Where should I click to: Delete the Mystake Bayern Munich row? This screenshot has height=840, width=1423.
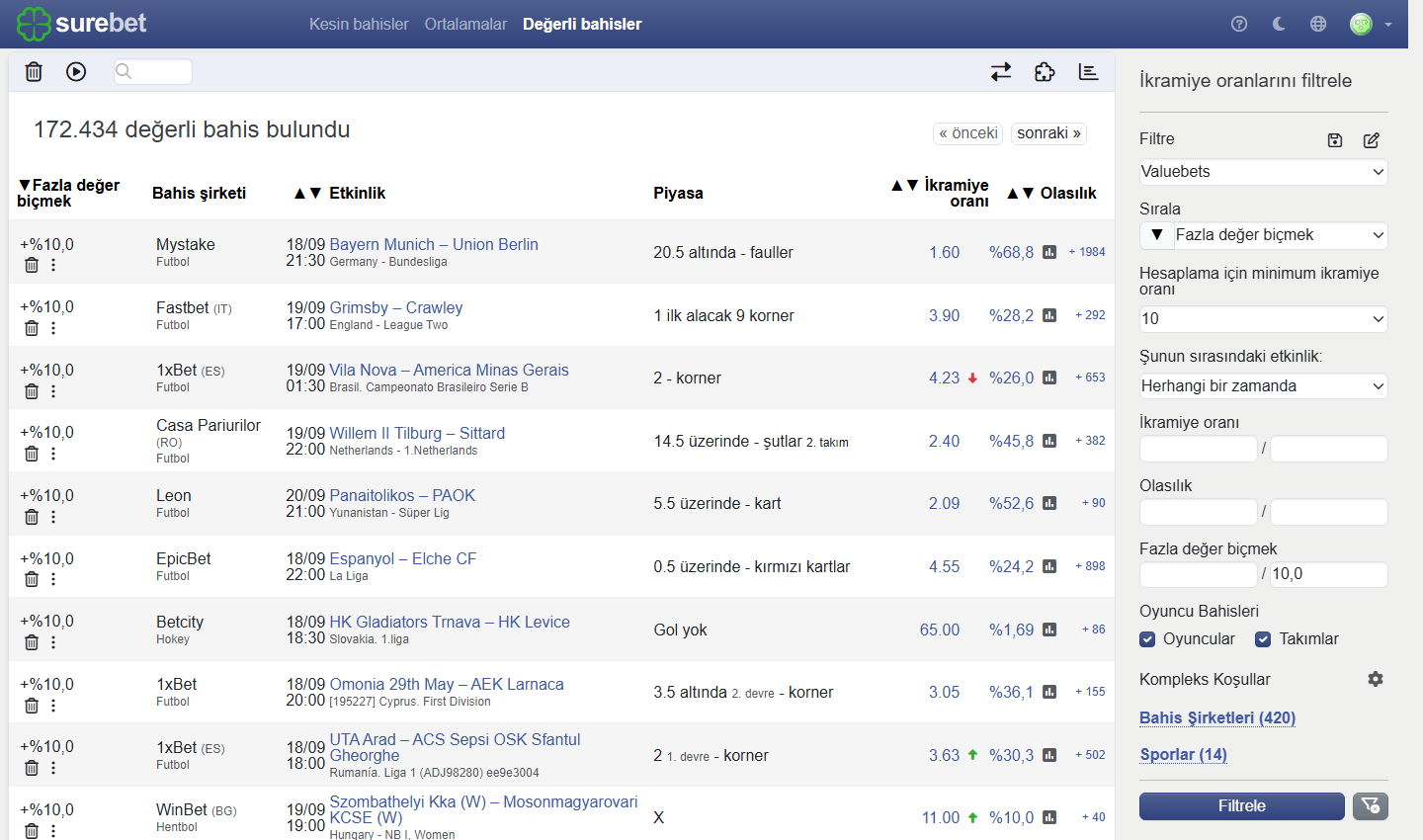click(x=32, y=265)
